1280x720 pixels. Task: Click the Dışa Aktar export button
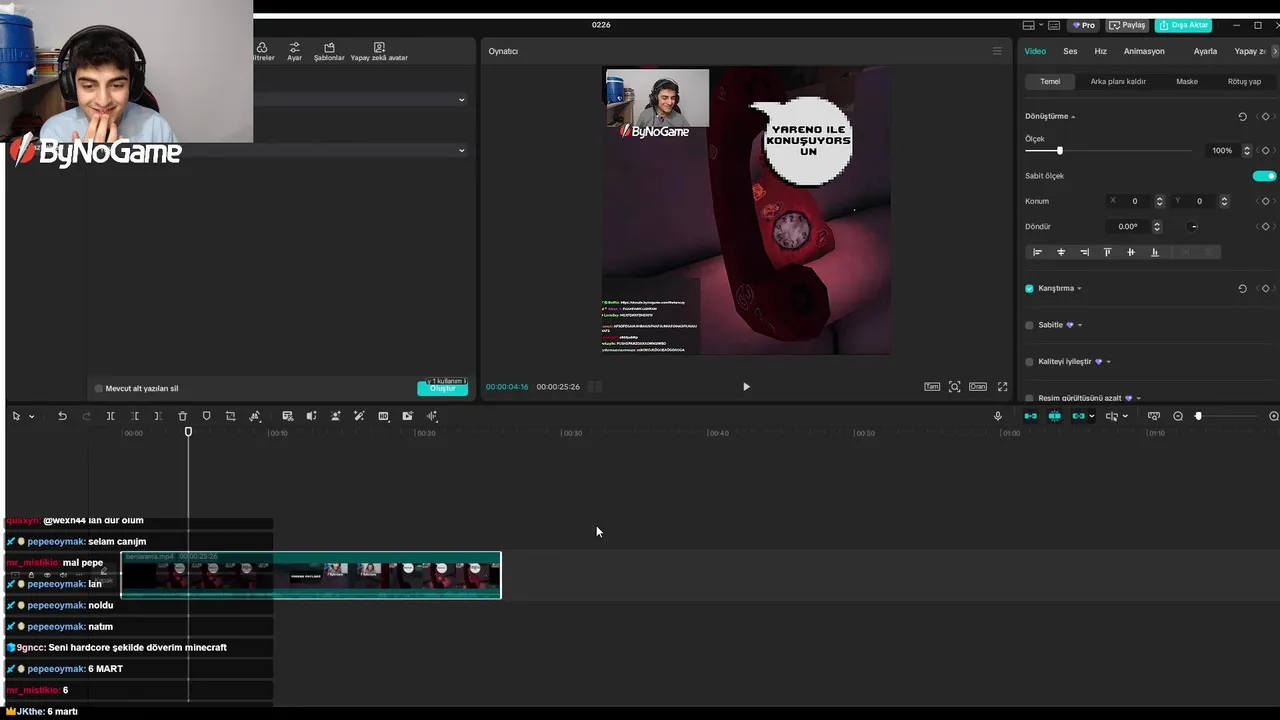pyautogui.click(x=1183, y=25)
